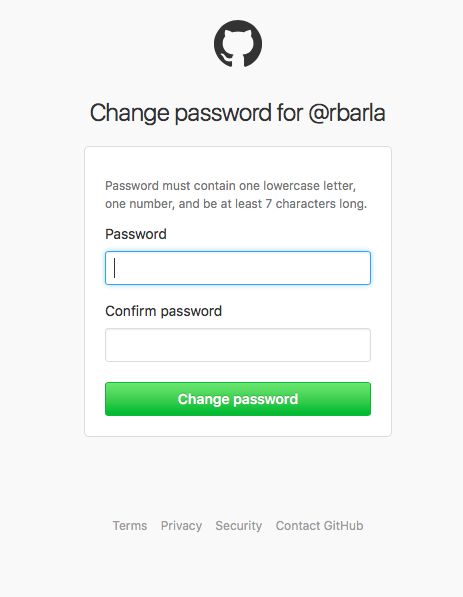Select the @rbarla username in the heading
The height and width of the screenshot is (597, 463).
pyautogui.click(x=347, y=113)
